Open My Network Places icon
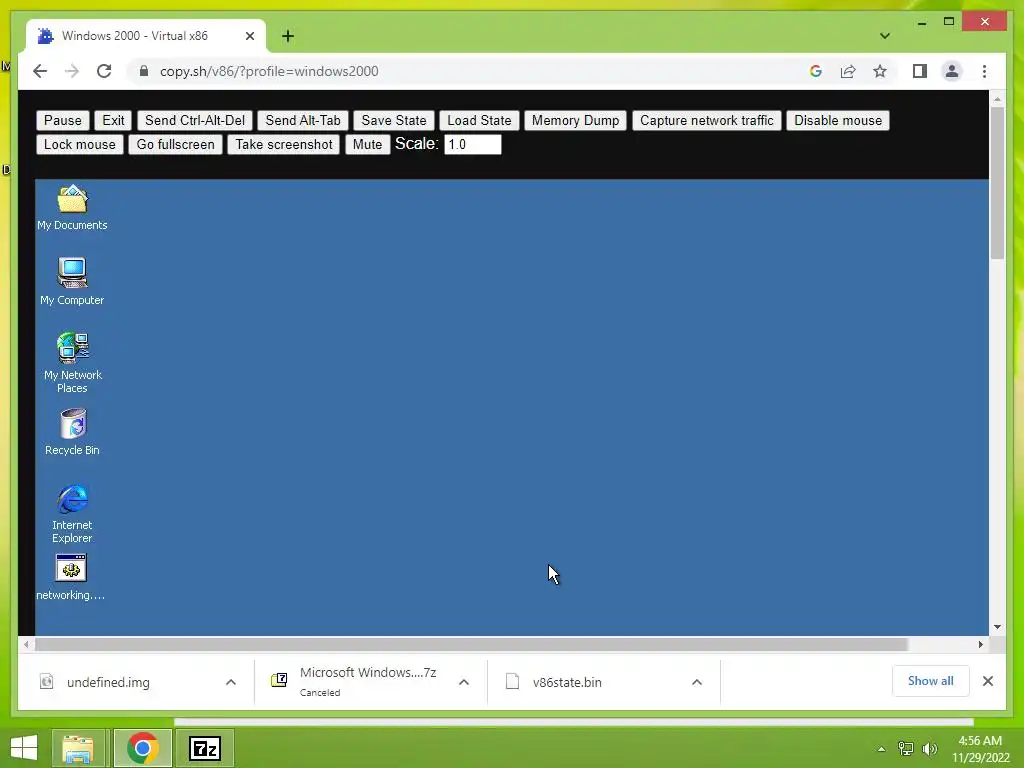 click(72, 362)
